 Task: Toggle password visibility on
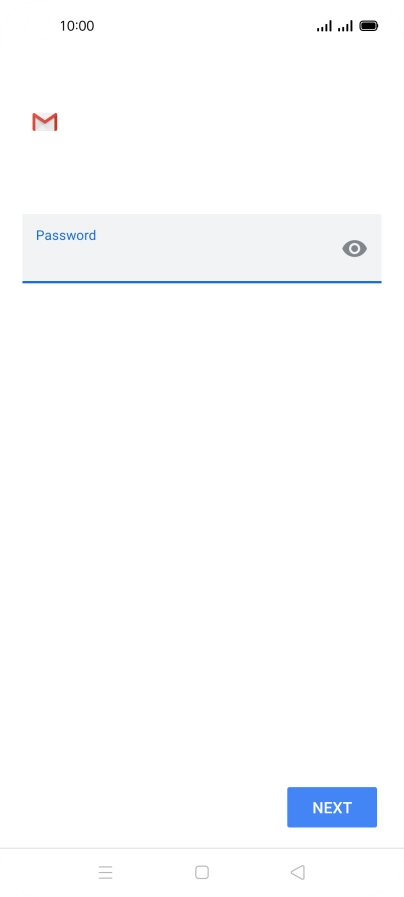[x=354, y=248]
